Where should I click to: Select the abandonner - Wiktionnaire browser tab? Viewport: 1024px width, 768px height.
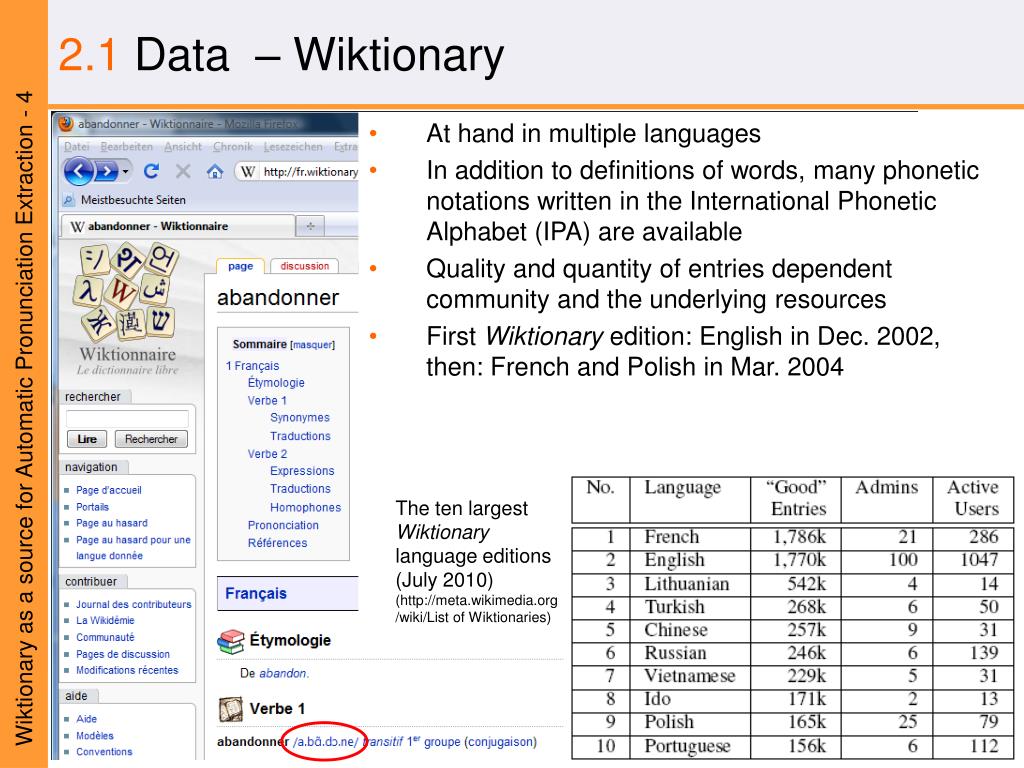(178, 226)
